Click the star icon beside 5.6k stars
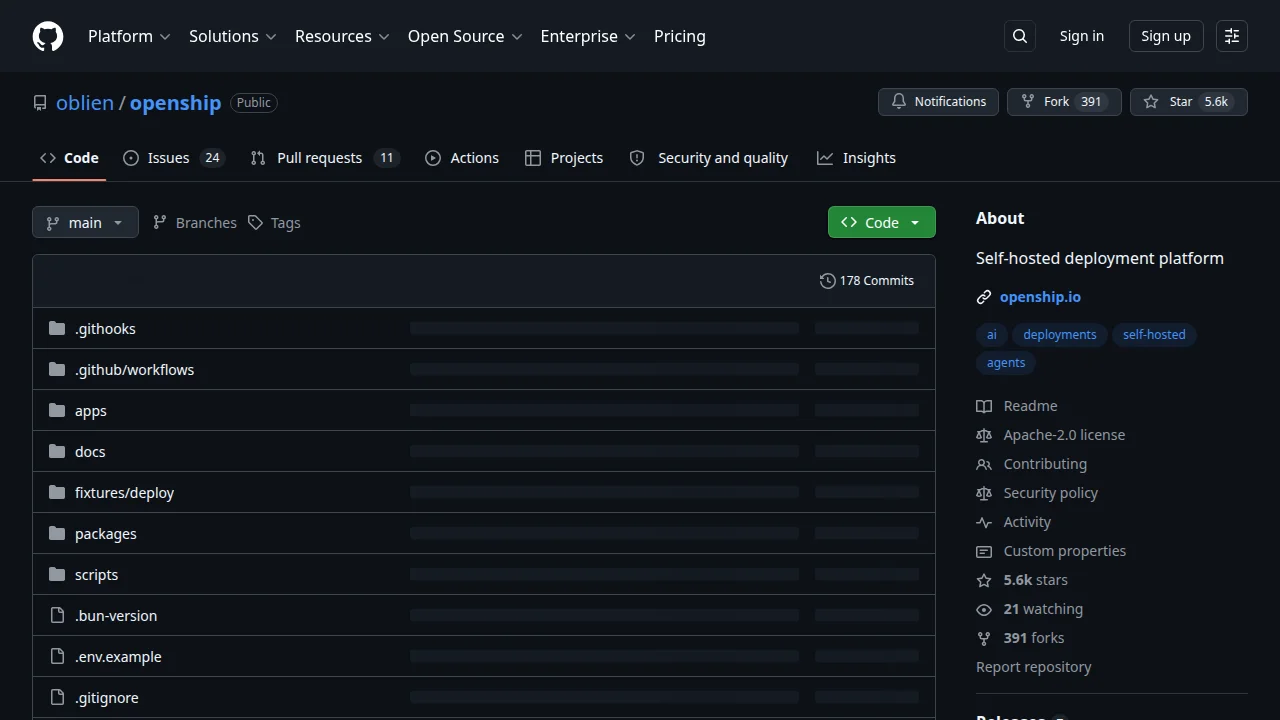 984,580
